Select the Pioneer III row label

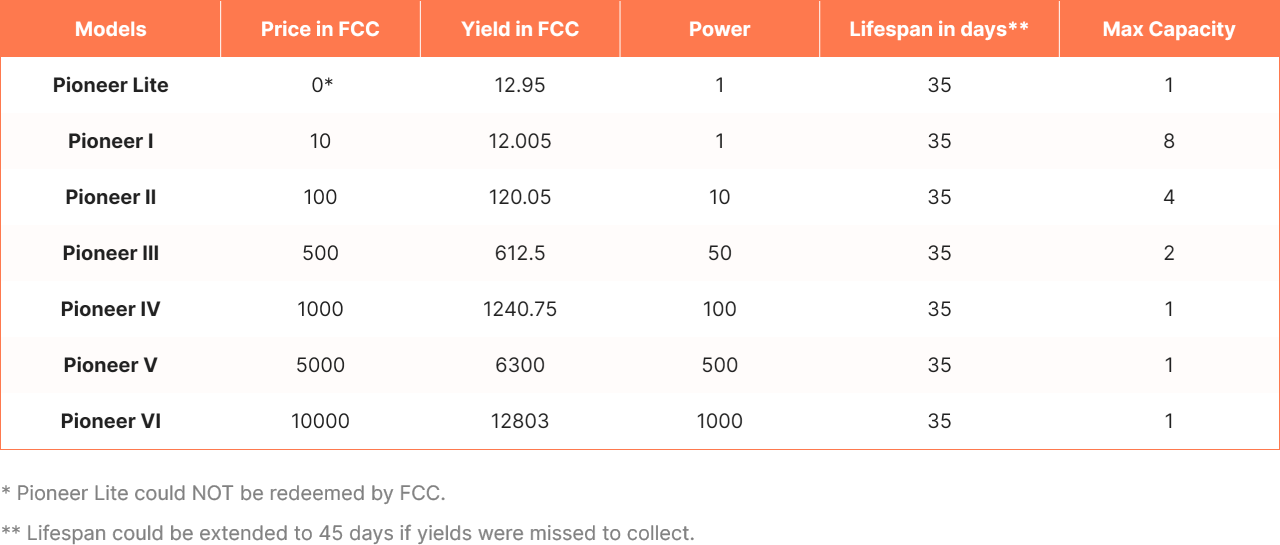pos(110,253)
